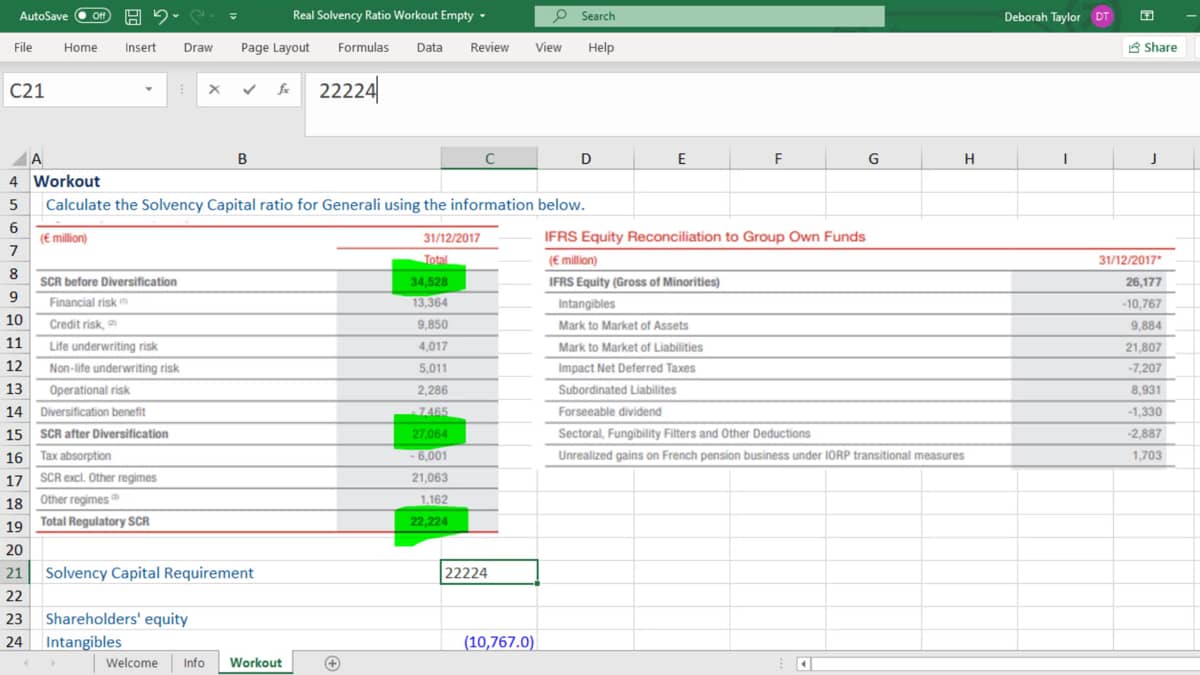This screenshot has width=1200, height=675.
Task: Switch to the Welcome sheet tab
Action: coord(131,663)
